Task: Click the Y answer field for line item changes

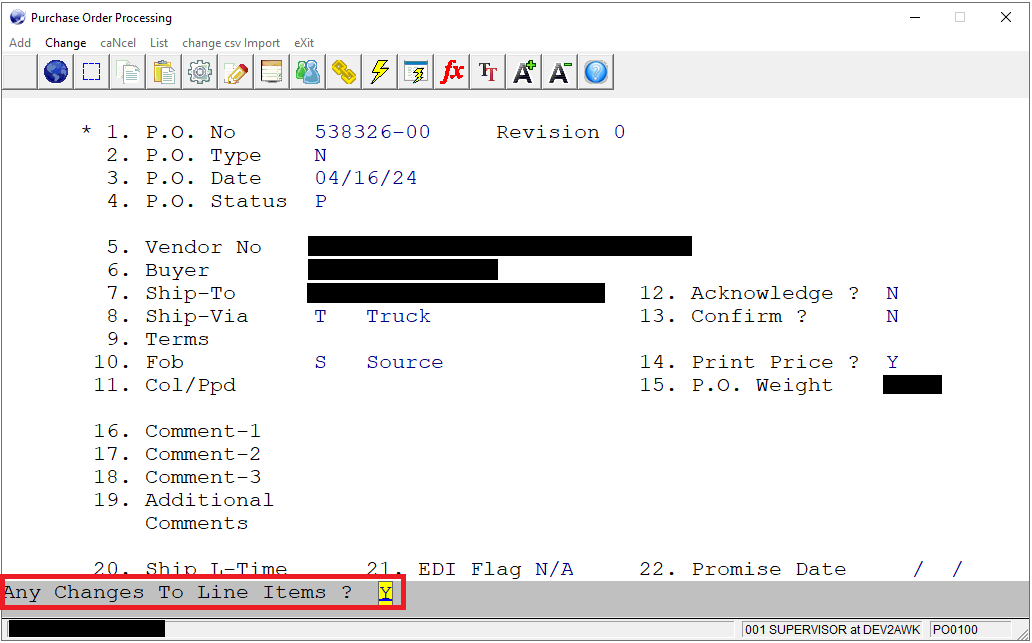Action: click(385, 593)
